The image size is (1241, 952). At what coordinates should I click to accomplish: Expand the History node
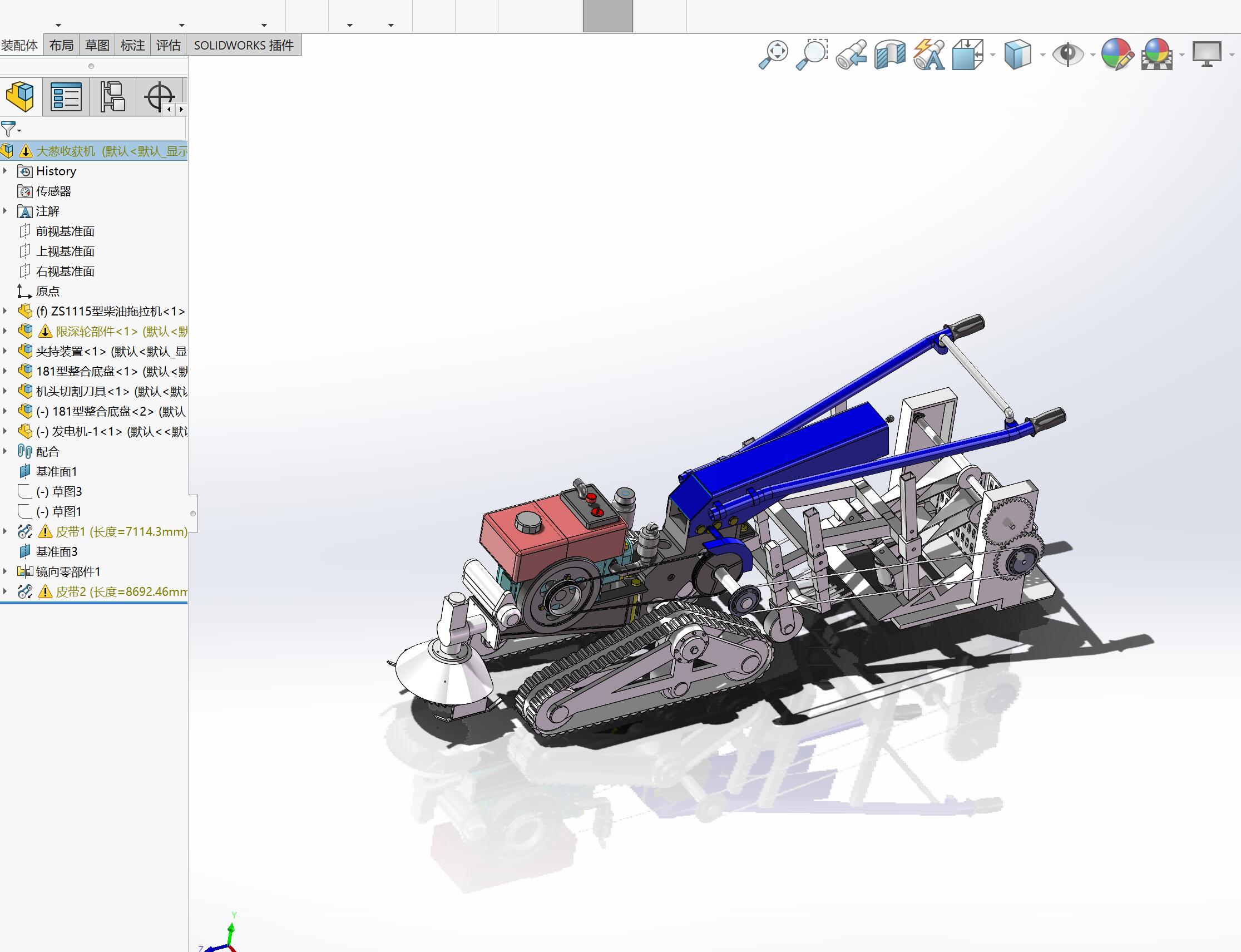tap(5, 171)
